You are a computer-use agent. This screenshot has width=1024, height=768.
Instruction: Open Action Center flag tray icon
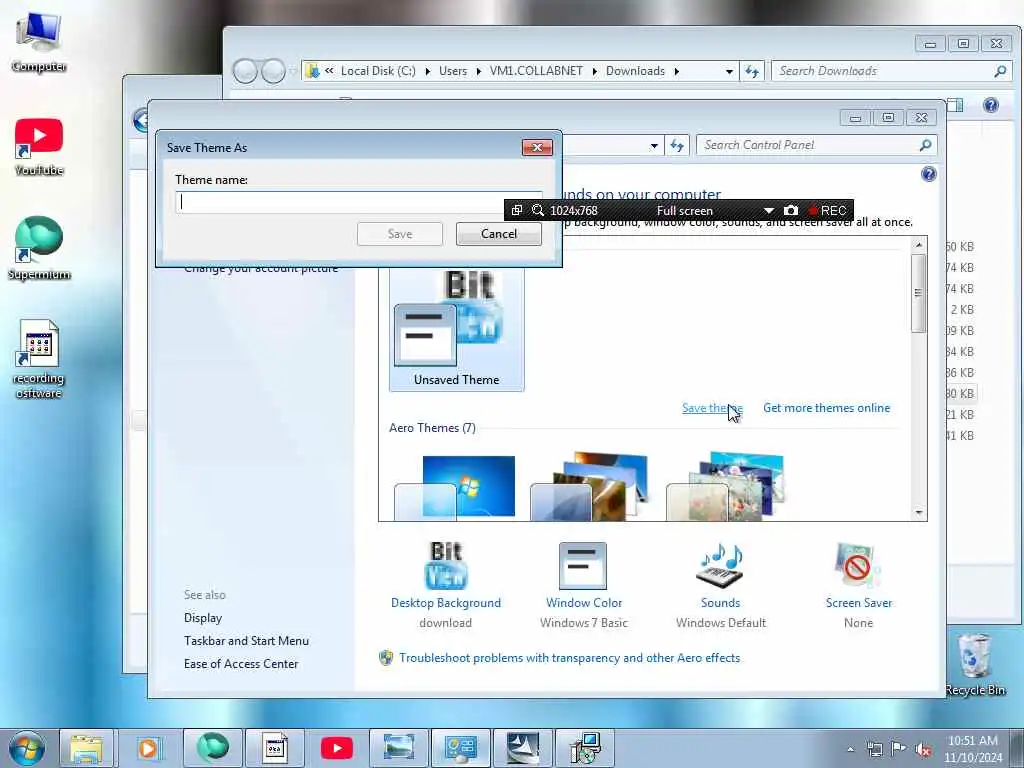coord(899,749)
